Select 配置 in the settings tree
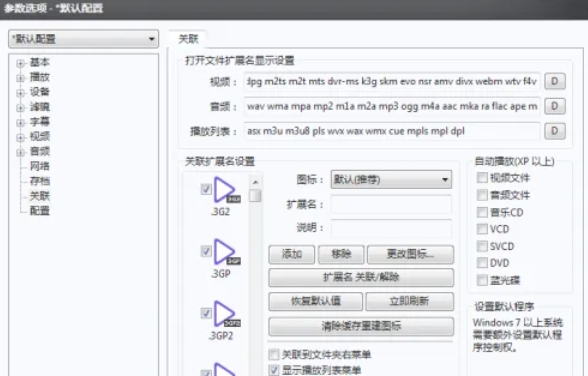 pyautogui.click(x=40, y=211)
